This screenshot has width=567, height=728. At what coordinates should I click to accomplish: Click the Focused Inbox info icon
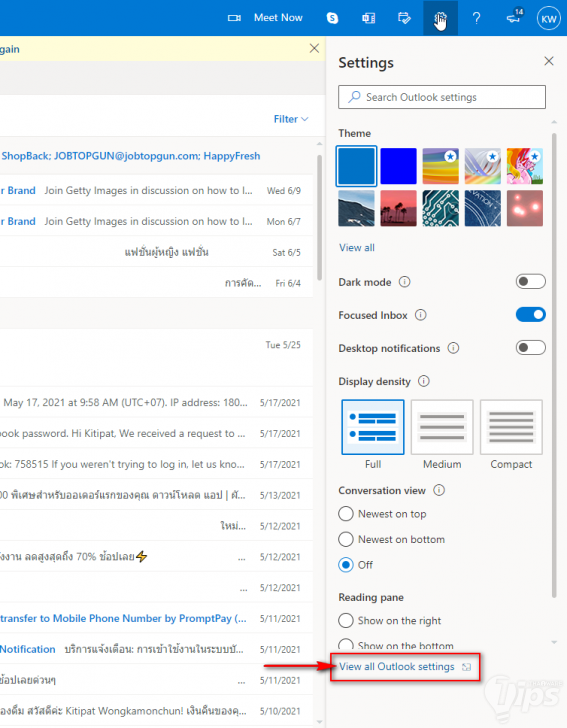click(x=420, y=315)
